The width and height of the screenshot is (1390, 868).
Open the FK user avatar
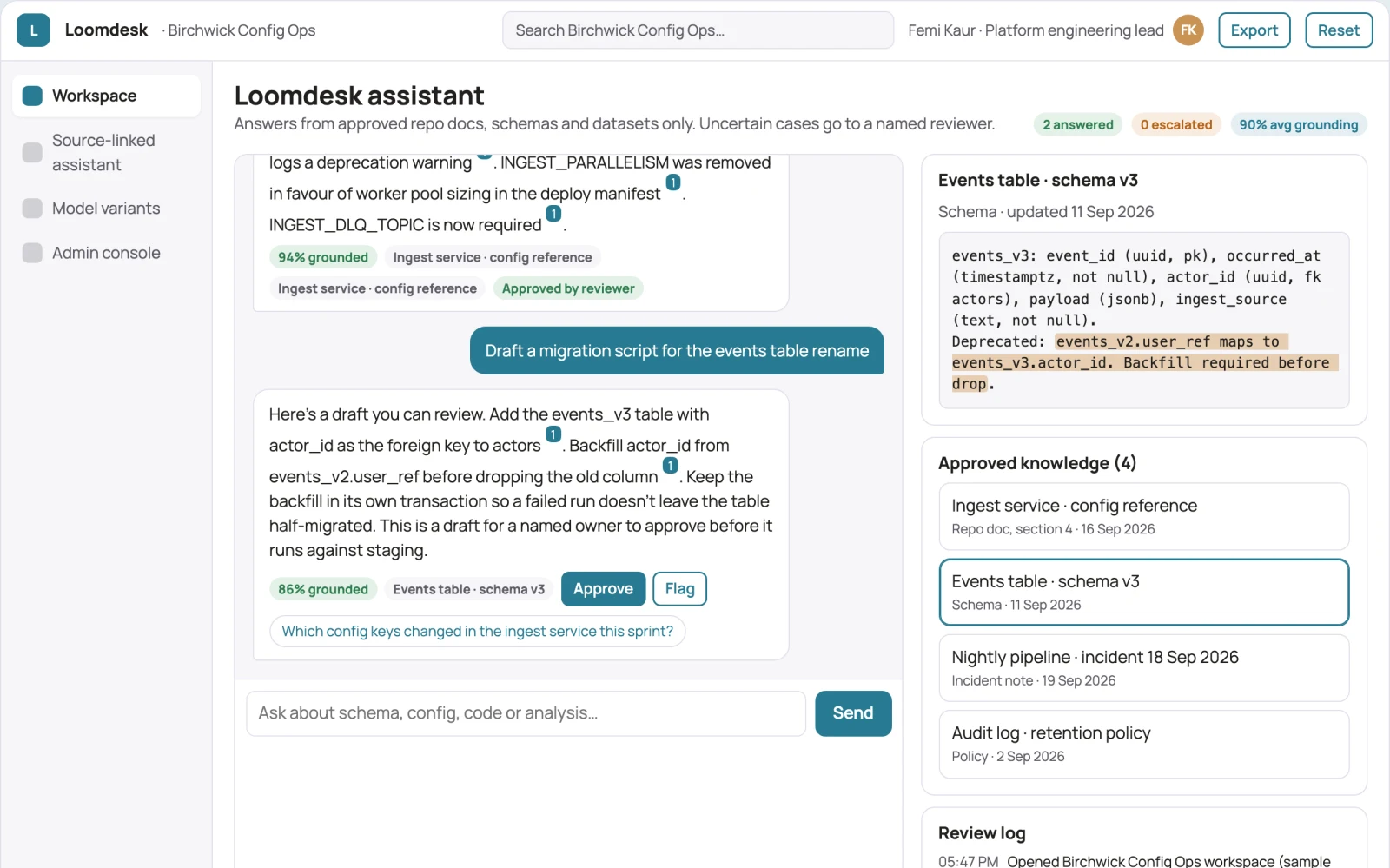(1188, 30)
